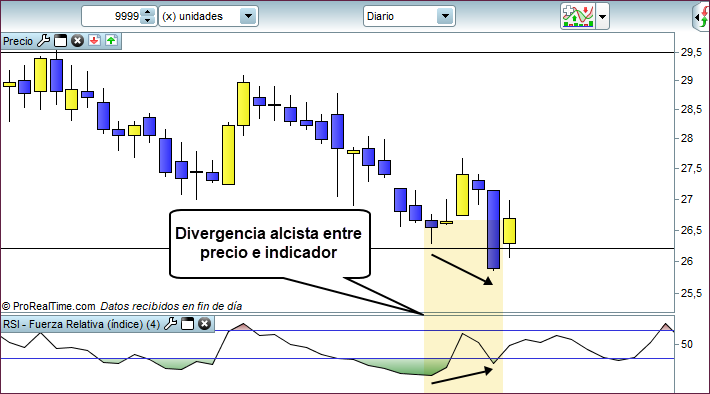Screen dimensions: 710x394
Task: Click the 28,5 price axis label
Action: 691,109
